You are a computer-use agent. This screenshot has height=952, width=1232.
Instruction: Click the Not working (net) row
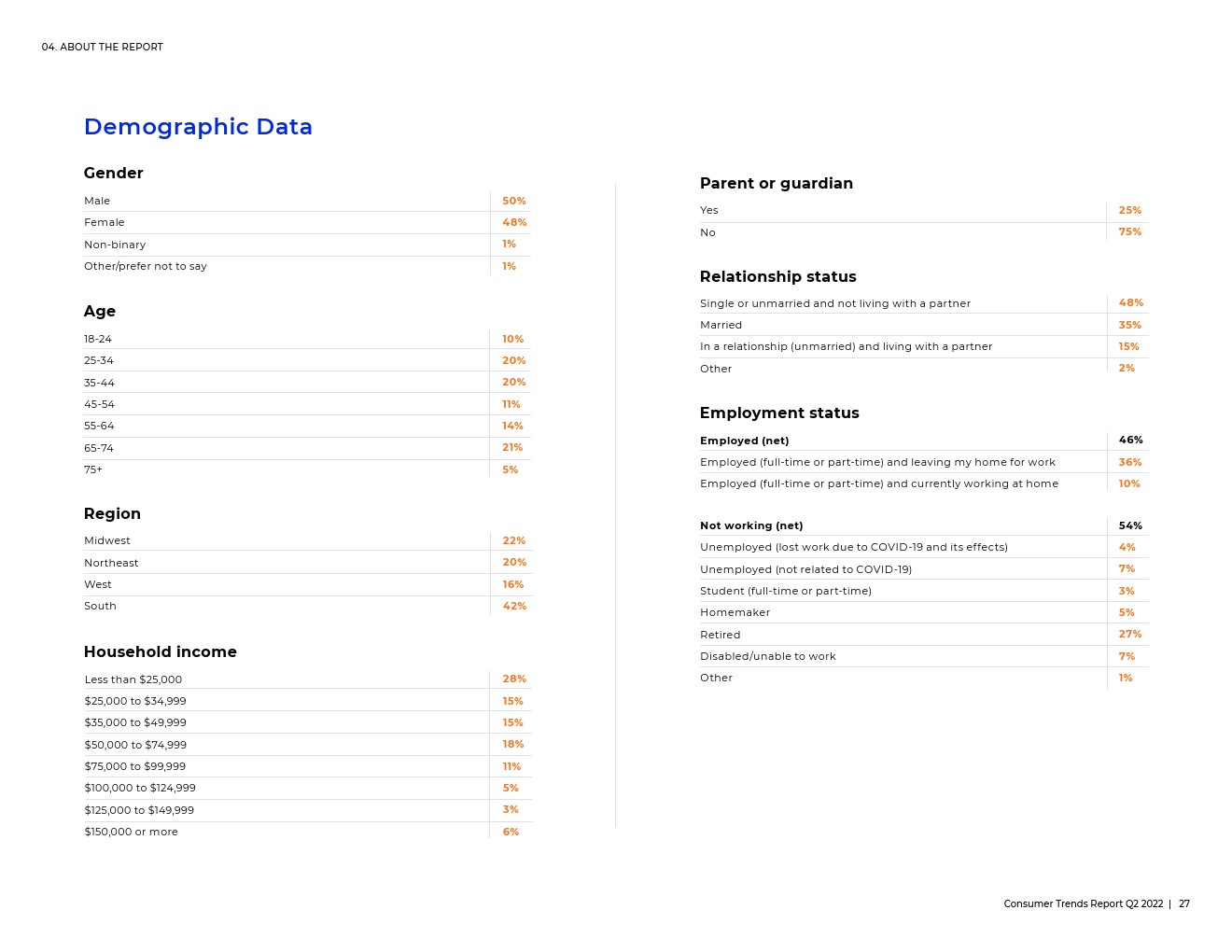point(924,525)
